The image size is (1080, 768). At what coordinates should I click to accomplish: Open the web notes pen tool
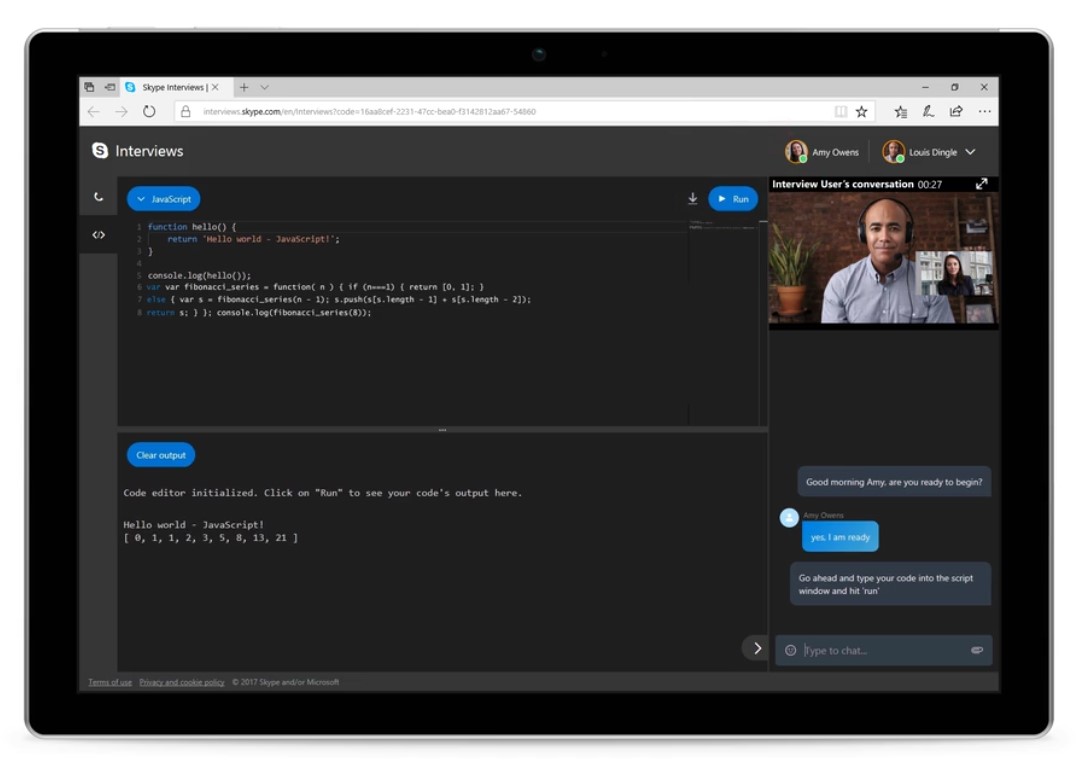pos(928,112)
